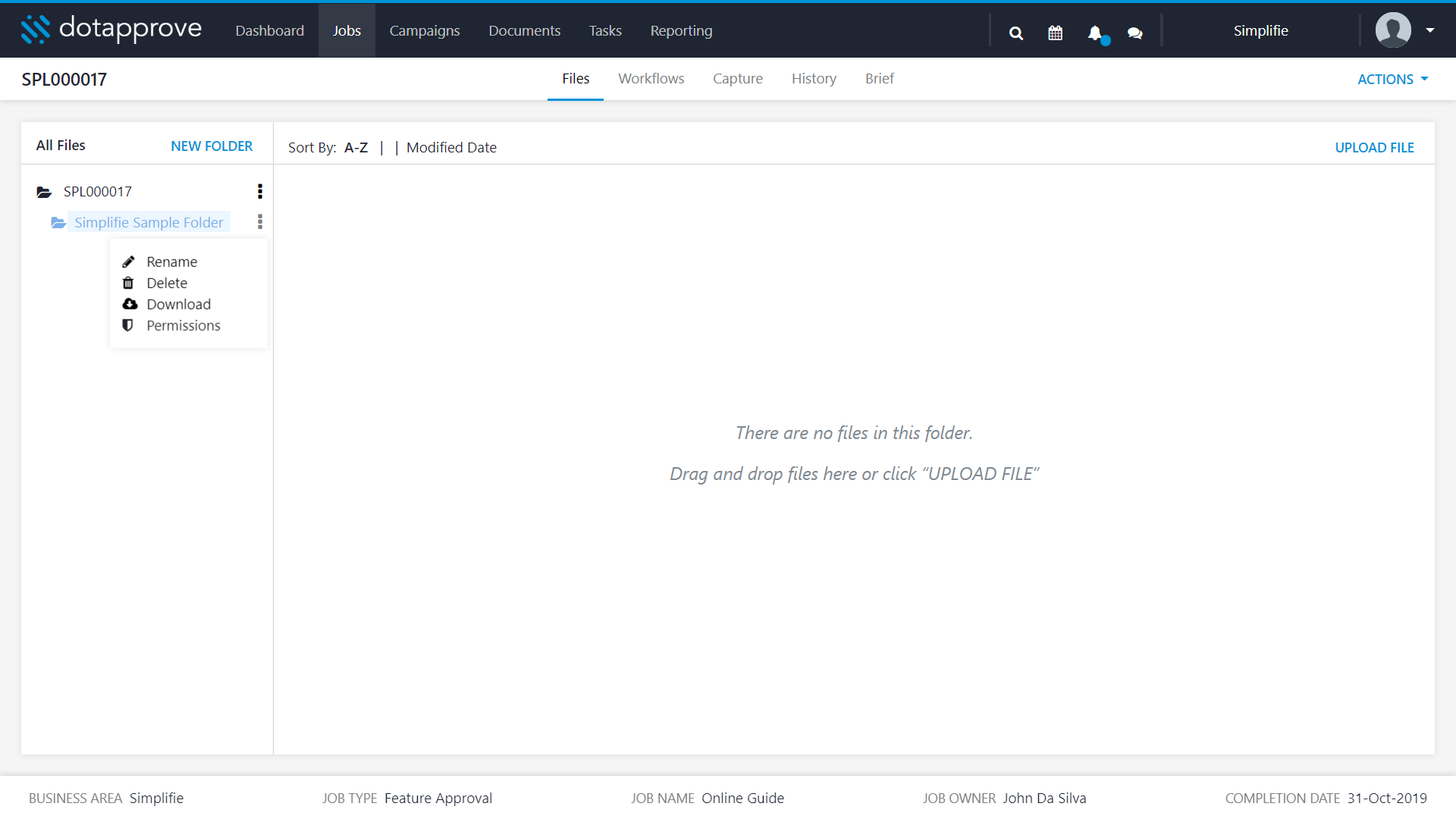Click the 31-Oct-2019 completion date

[1387, 799]
